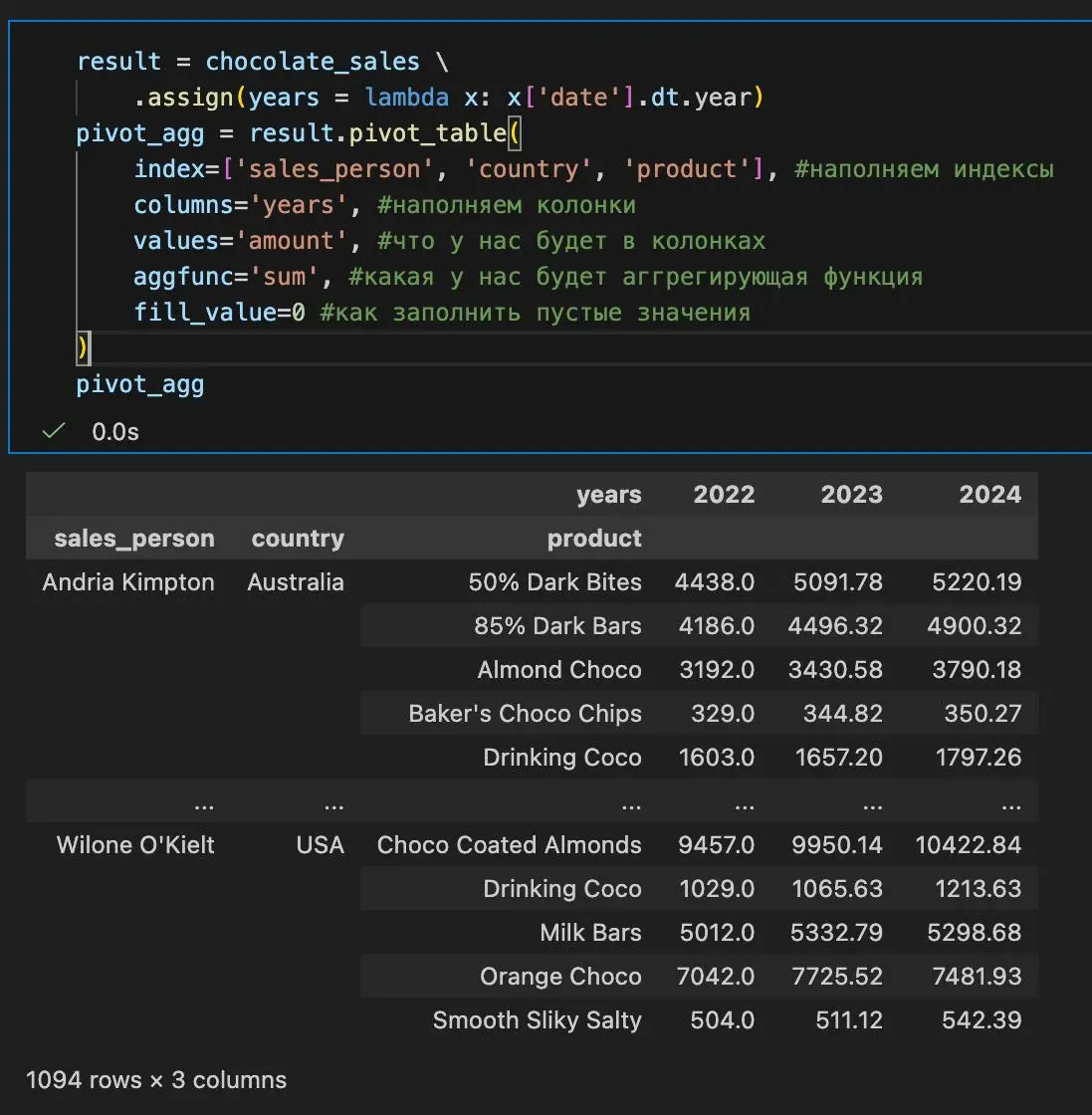This screenshot has height=1115, width=1092.
Task: Click the value 10422.84
Action: (968, 845)
